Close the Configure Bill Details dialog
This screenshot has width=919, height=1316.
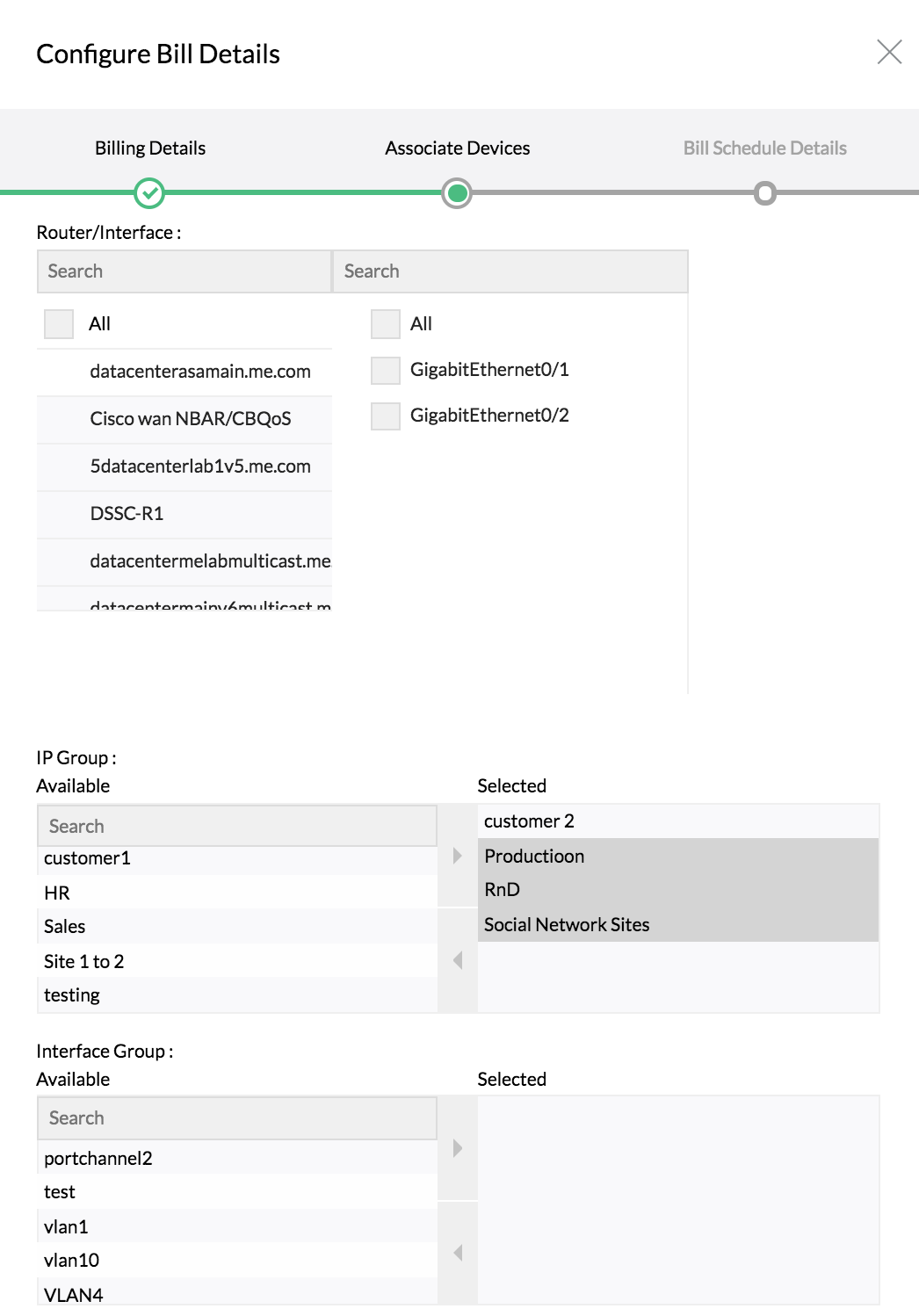(889, 53)
